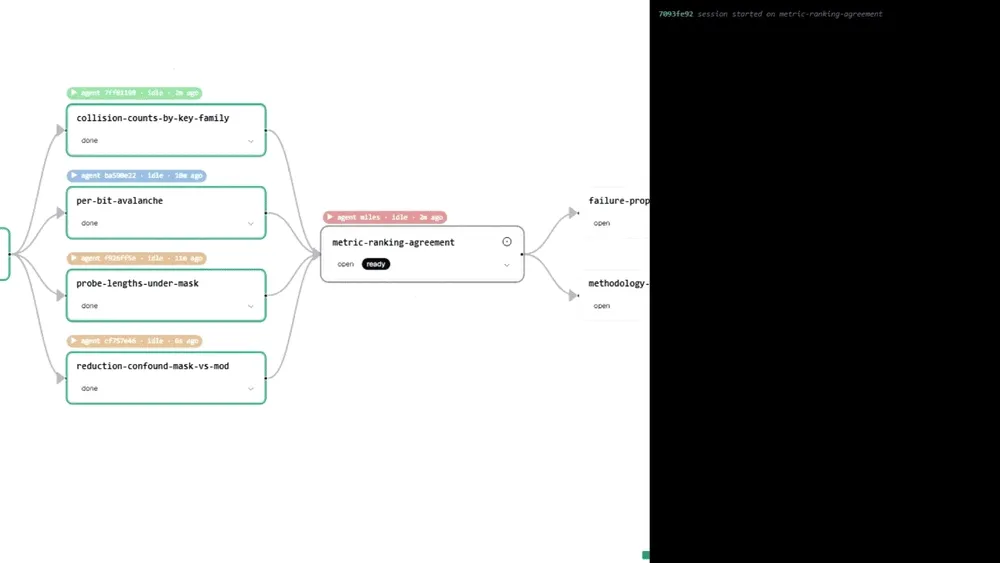The height and width of the screenshot is (563, 1000).
Task: Click play icon on agent f926ff5e badge
Action: click(74, 258)
